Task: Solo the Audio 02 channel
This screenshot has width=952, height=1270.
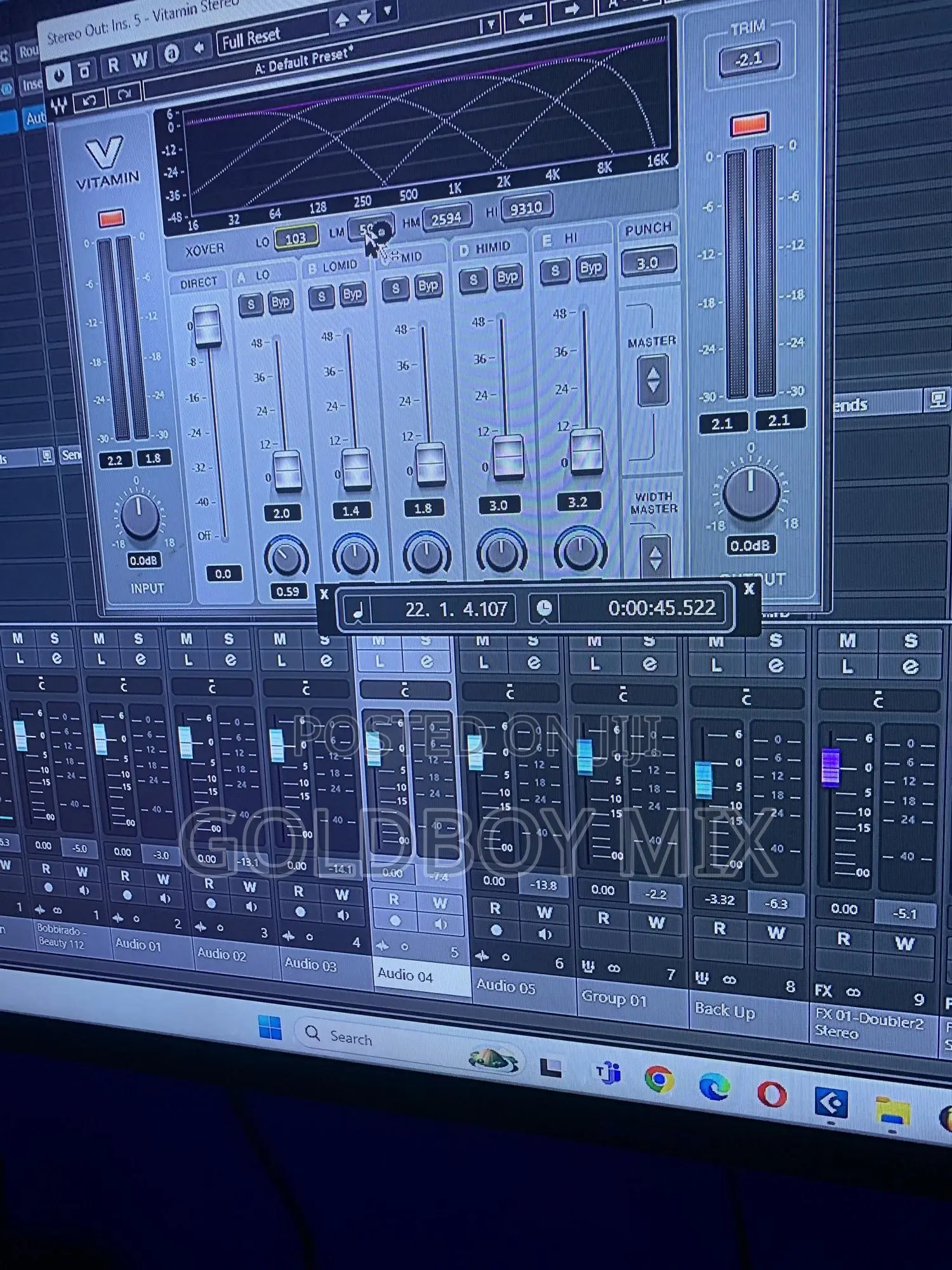Action: point(228,639)
